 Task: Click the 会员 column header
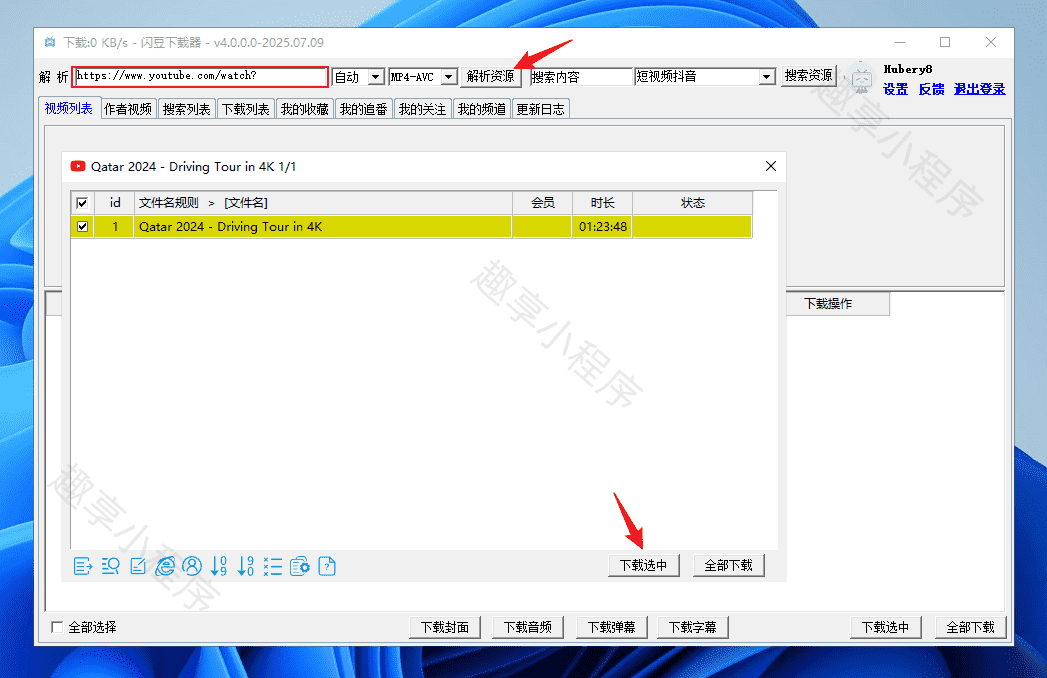542,202
